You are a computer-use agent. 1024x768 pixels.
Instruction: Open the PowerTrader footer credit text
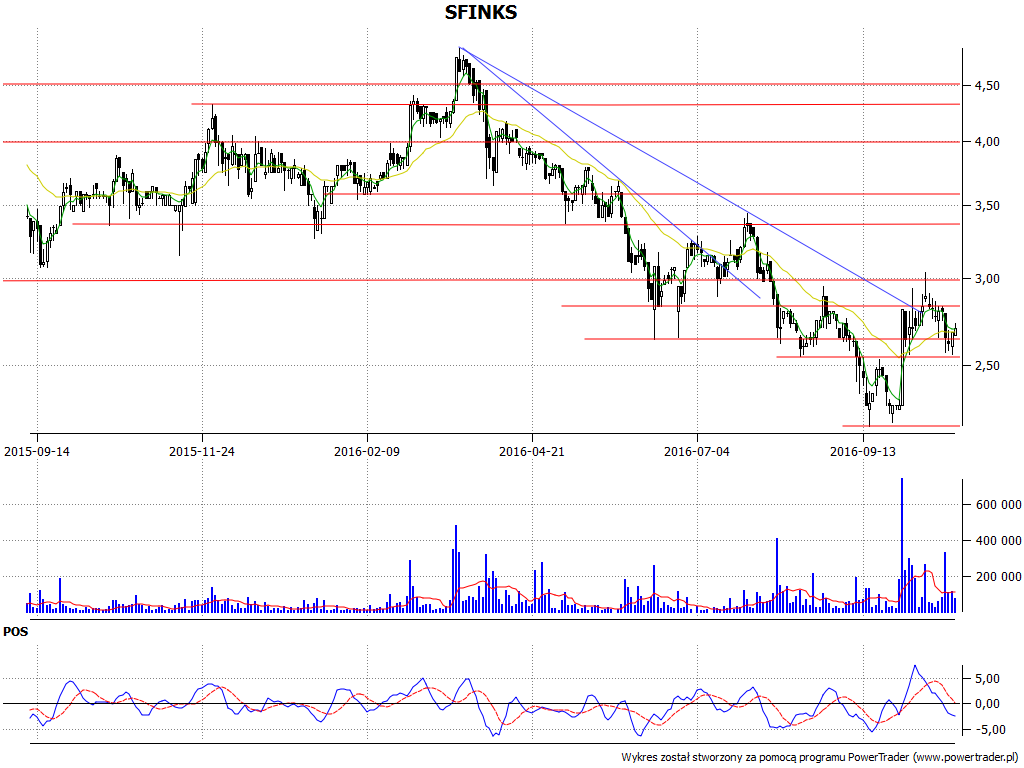click(x=820, y=758)
